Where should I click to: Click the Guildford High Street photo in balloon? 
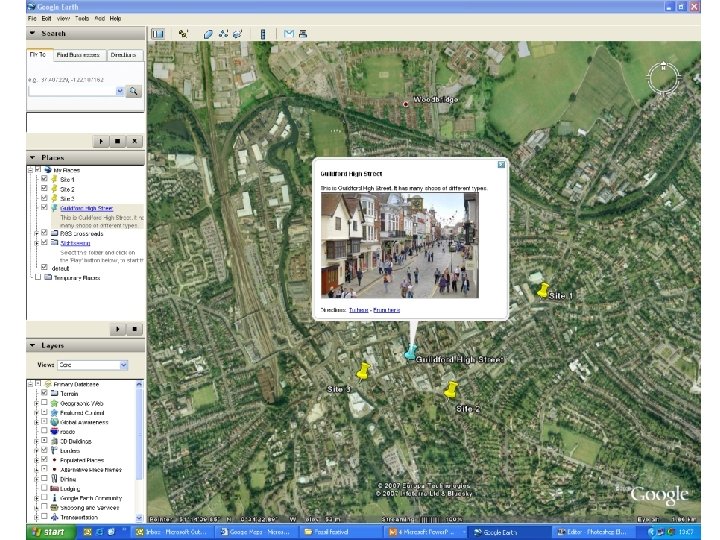pyautogui.click(x=399, y=244)
